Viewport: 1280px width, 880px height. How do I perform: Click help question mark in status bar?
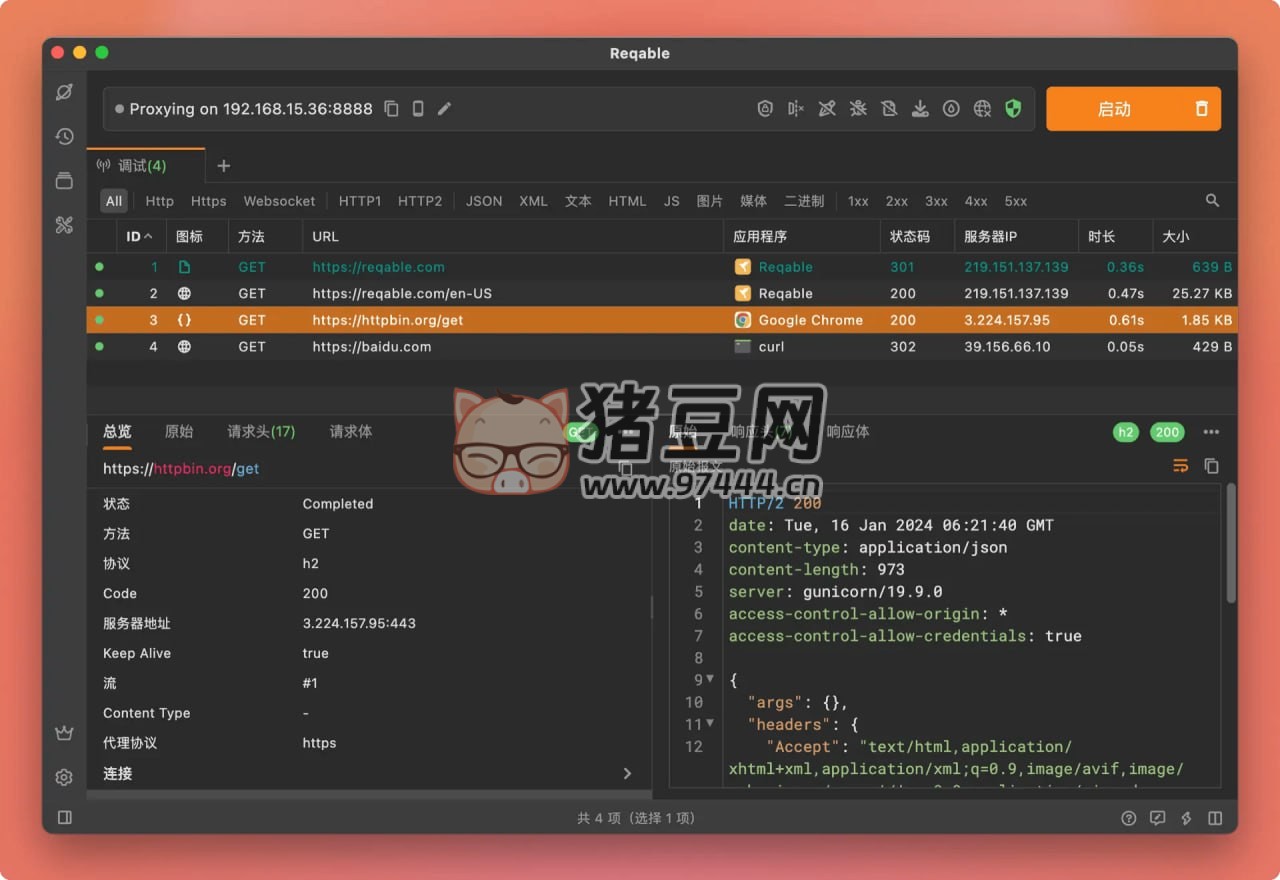click(1128, 817)
